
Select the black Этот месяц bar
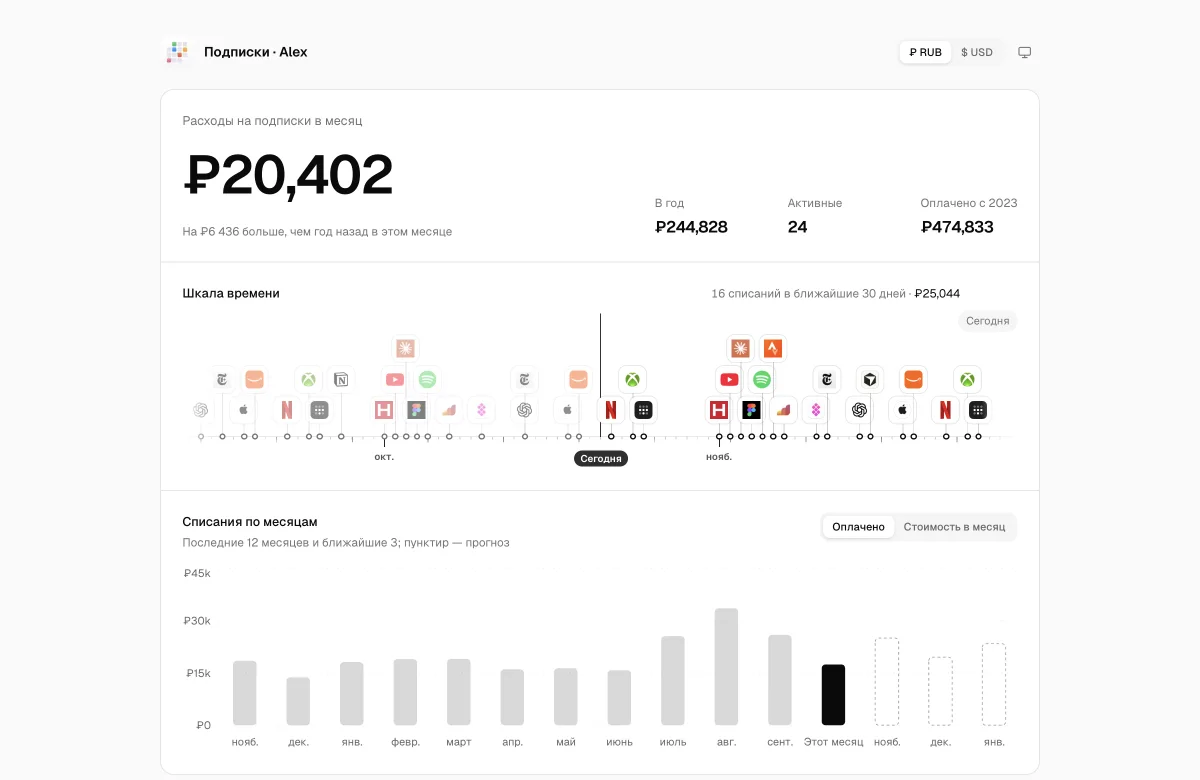[833, 695]
